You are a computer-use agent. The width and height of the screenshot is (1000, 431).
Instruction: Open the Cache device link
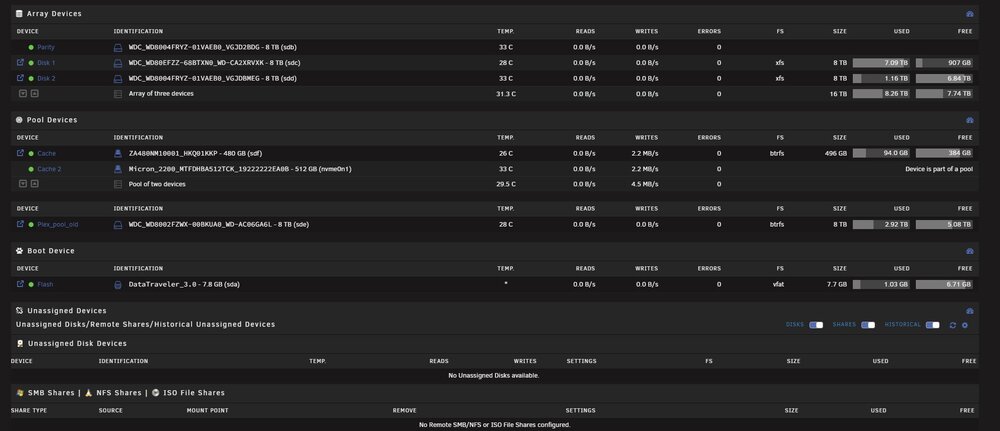point(47,153)
